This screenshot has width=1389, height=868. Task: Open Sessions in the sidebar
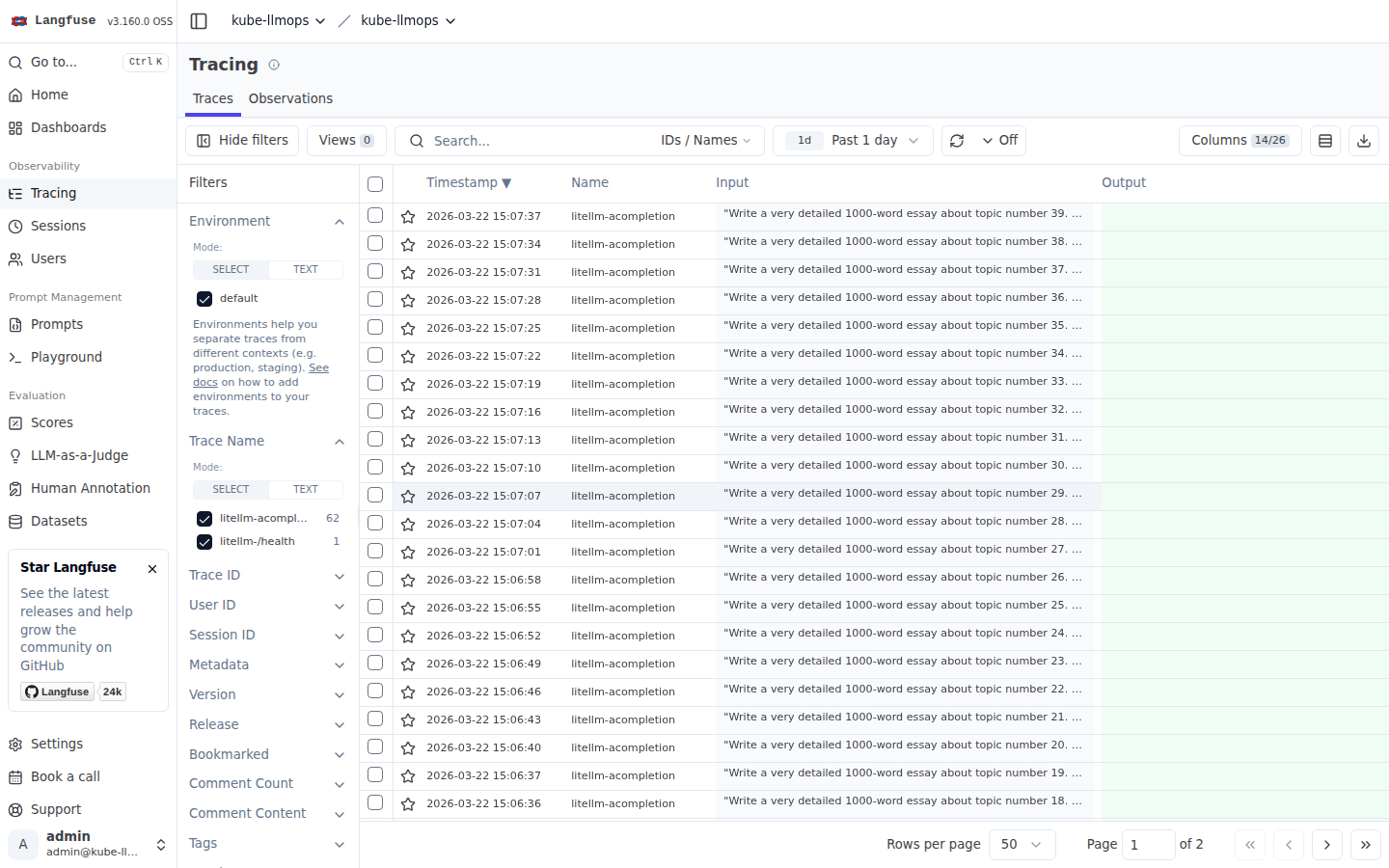coord(88,226)
